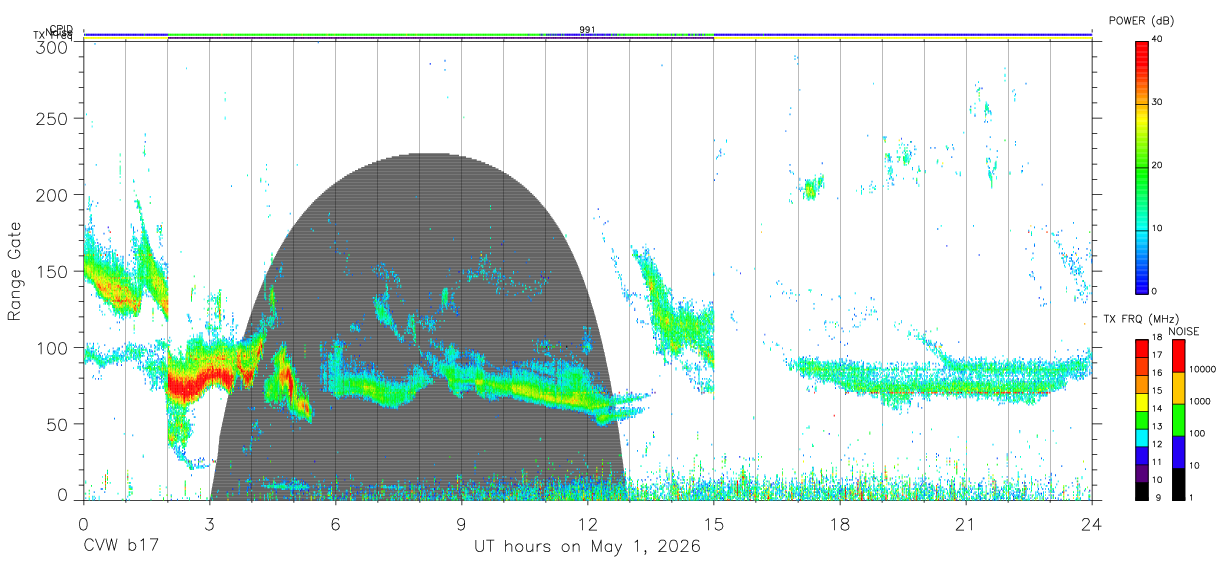The image size is (1228, 567).
Task: Click the 250 tick on Range Gate axis
Action: [51, 119]
